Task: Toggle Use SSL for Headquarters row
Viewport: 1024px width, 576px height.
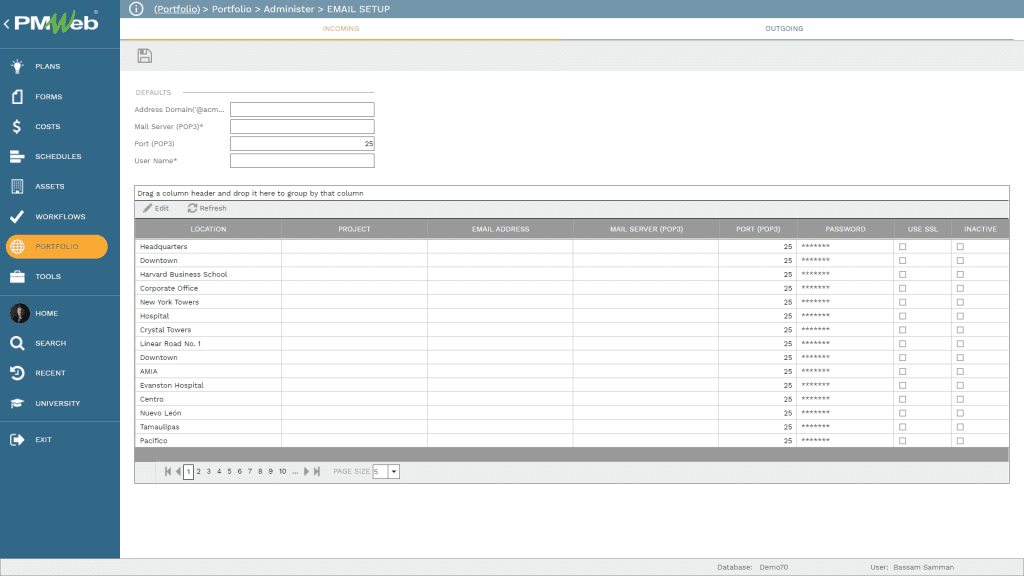Action: [x=903, y=247]
